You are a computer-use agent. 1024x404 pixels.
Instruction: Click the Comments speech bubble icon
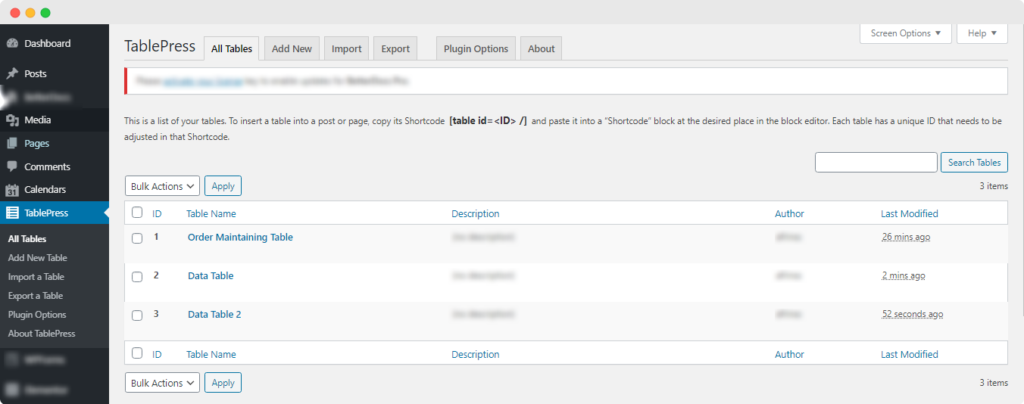[12, 167]
